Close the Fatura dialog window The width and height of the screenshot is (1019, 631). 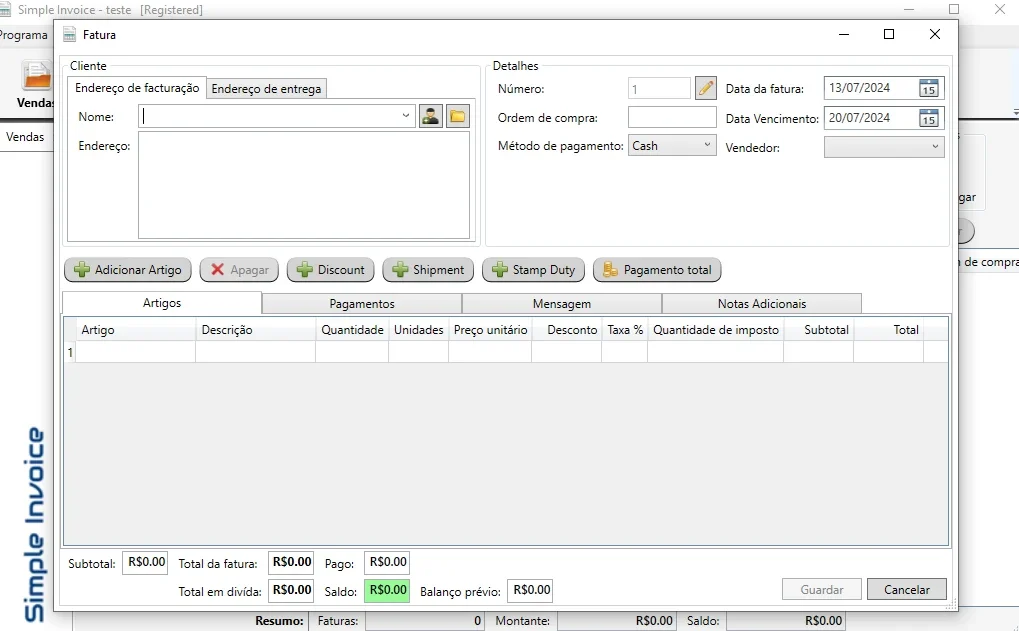(935, 34)
